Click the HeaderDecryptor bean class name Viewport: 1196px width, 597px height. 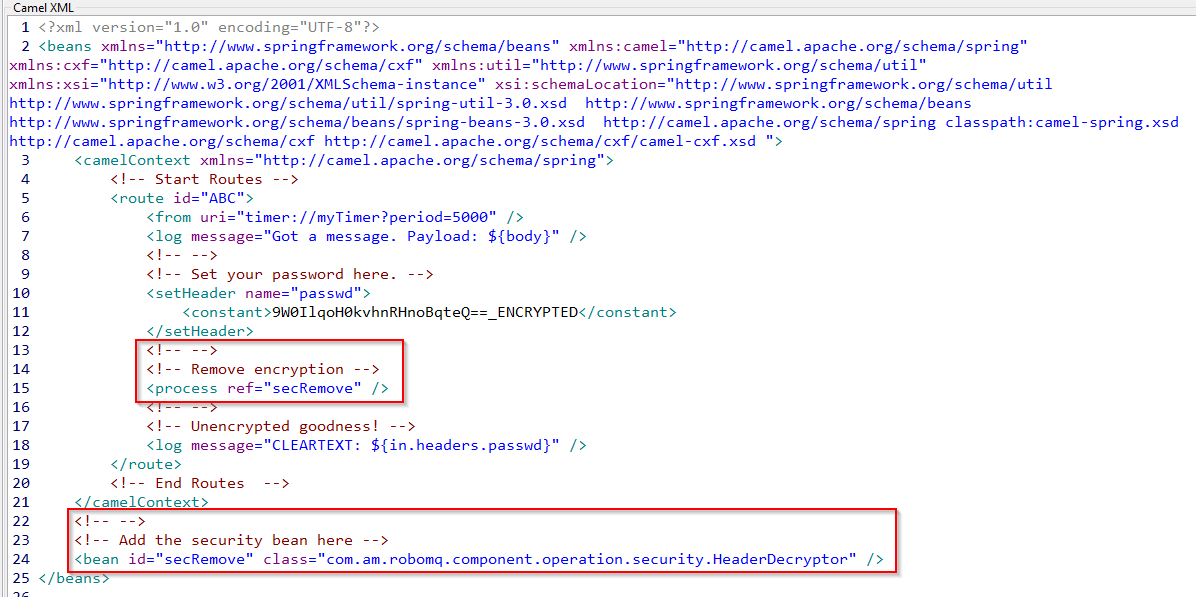click(588, 559)
